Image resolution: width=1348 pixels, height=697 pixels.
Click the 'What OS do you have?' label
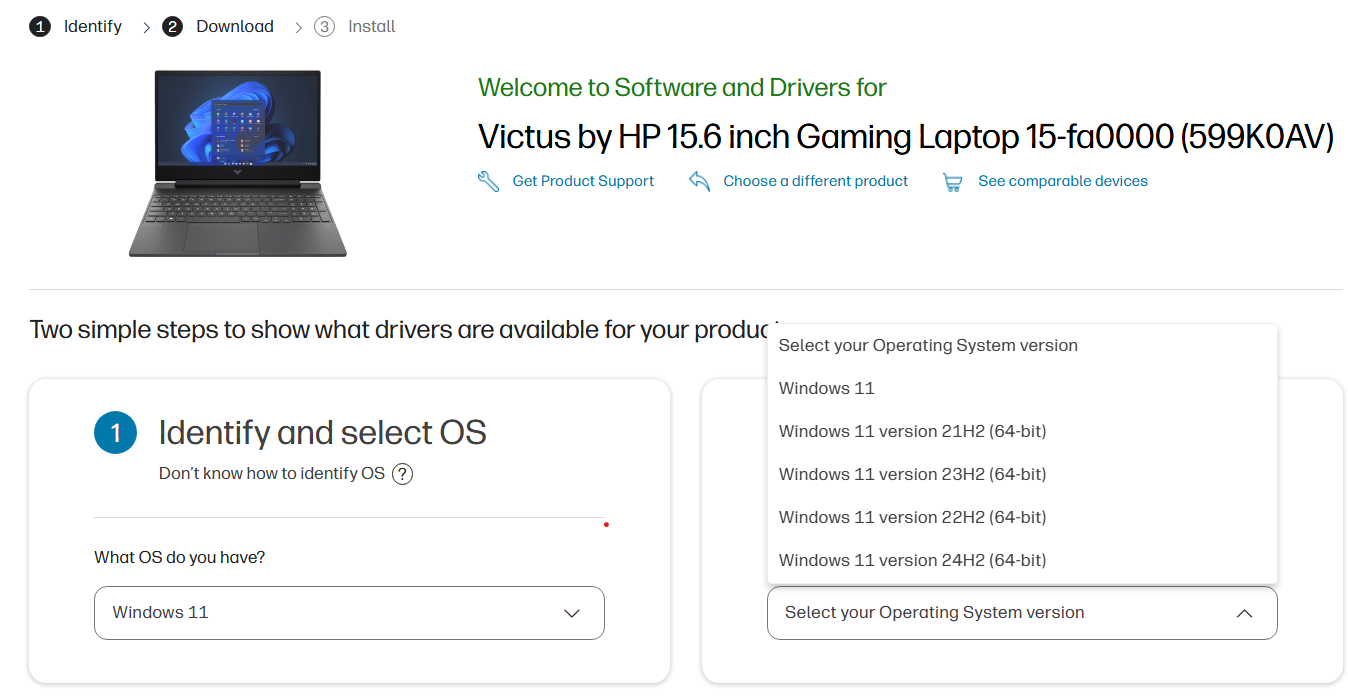pos(180,557)
